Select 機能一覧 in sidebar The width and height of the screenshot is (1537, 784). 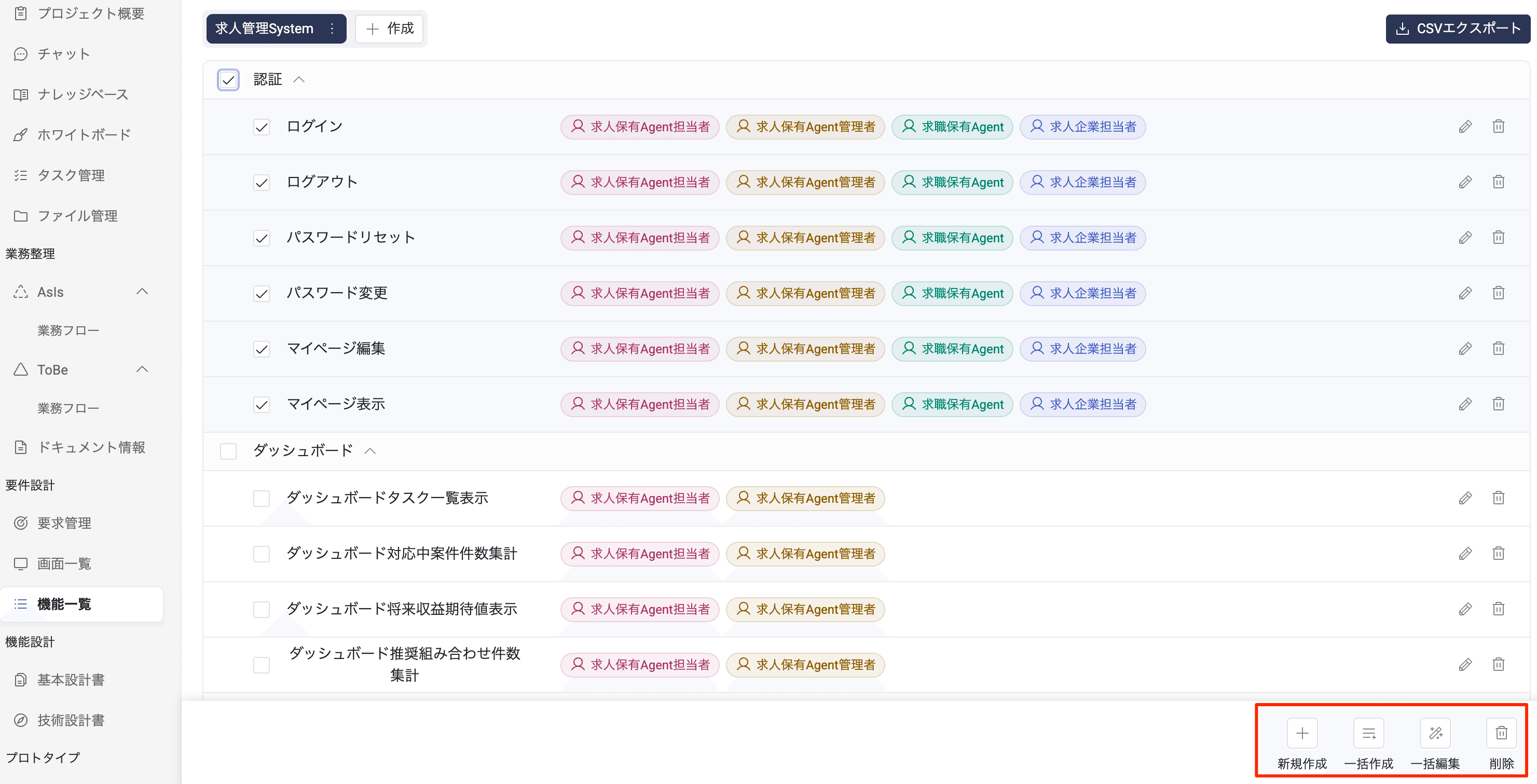click(82, 604)
